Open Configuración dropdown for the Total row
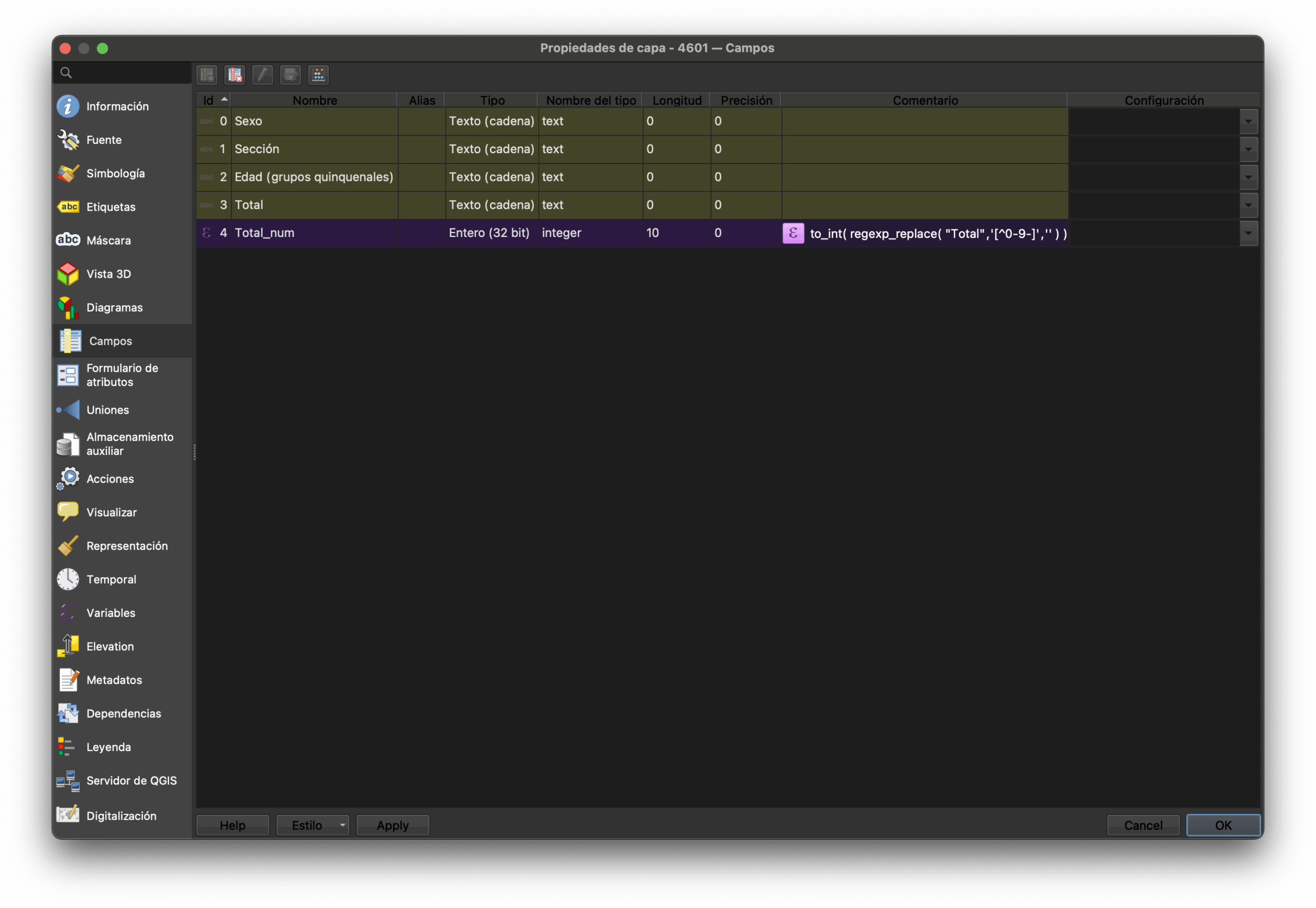The height and width of the screenshot is (908, 1316). click(x=1248, y=205)
